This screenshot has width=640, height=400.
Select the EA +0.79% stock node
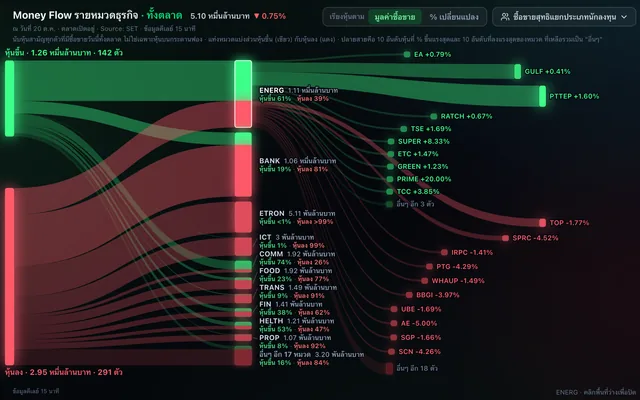tap(428, 54)
